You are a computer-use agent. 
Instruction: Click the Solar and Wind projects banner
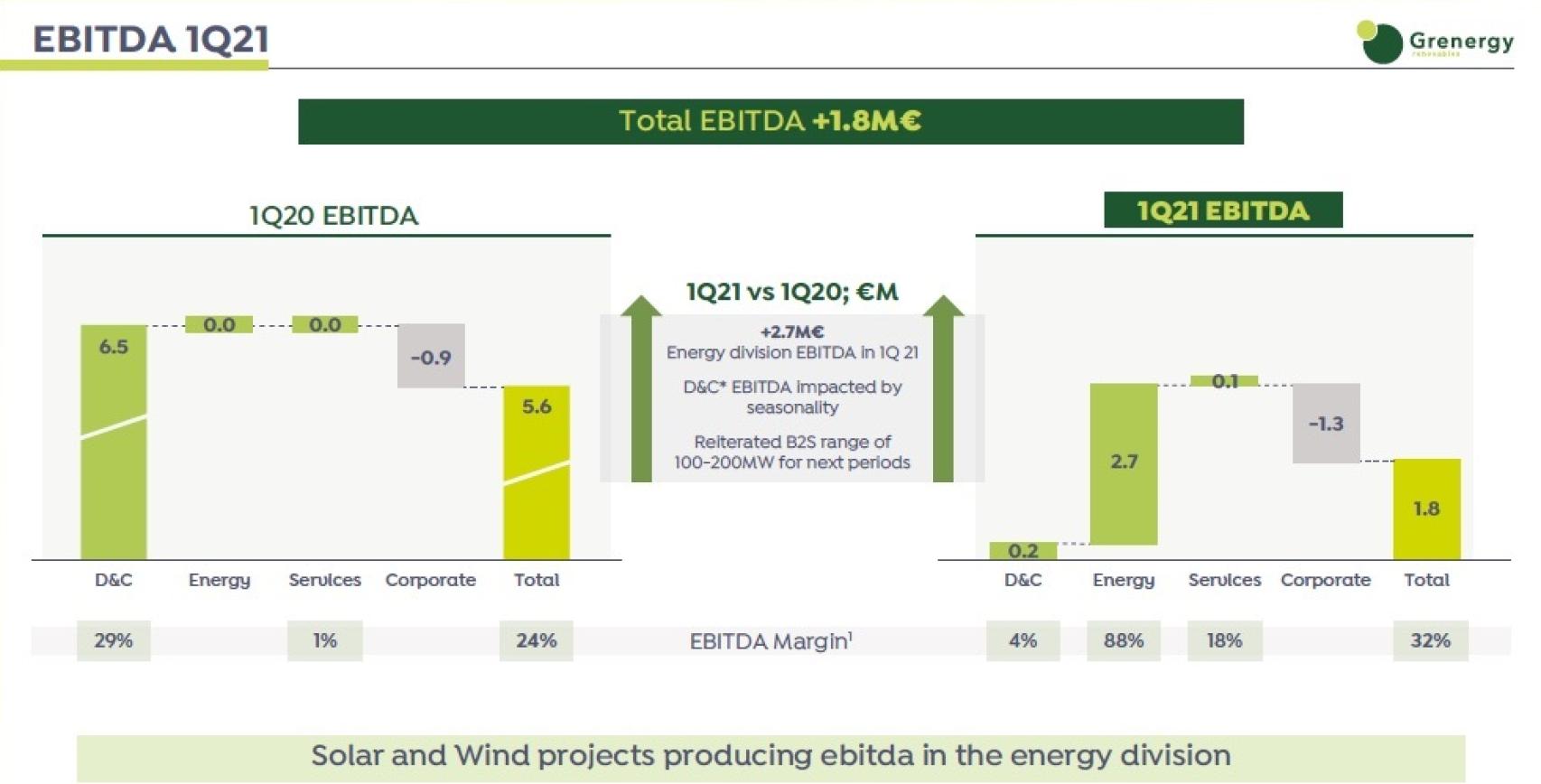coord(770,756)
